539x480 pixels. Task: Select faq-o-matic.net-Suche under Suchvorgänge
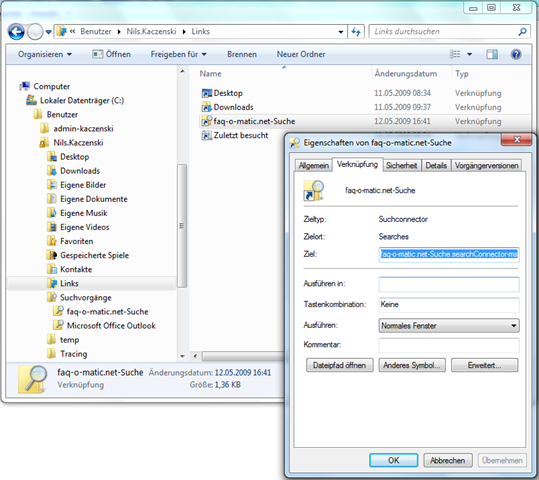[x=101, y=312]
